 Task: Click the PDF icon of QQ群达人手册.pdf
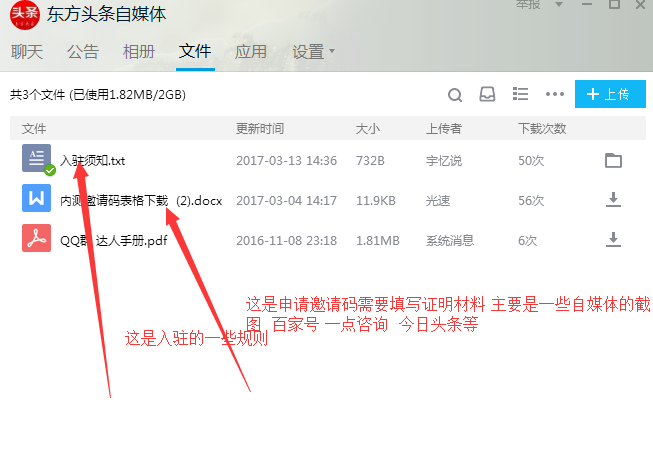click(x=37, y=238)
